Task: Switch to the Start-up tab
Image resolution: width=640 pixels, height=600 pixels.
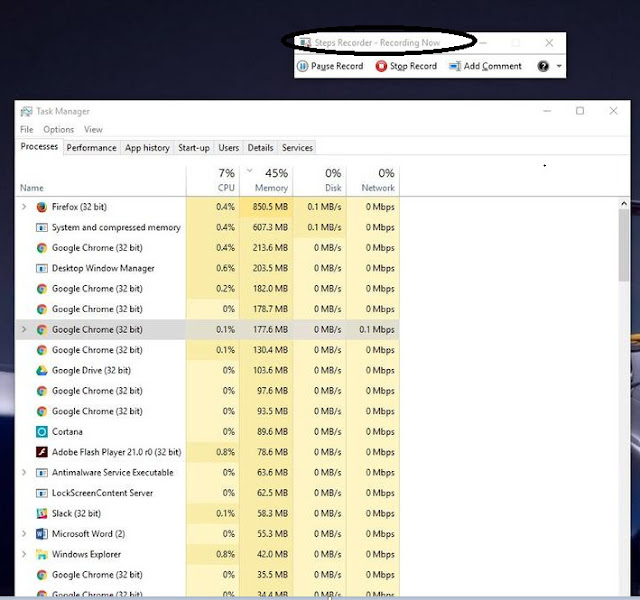Action: [x=194, y=148]
